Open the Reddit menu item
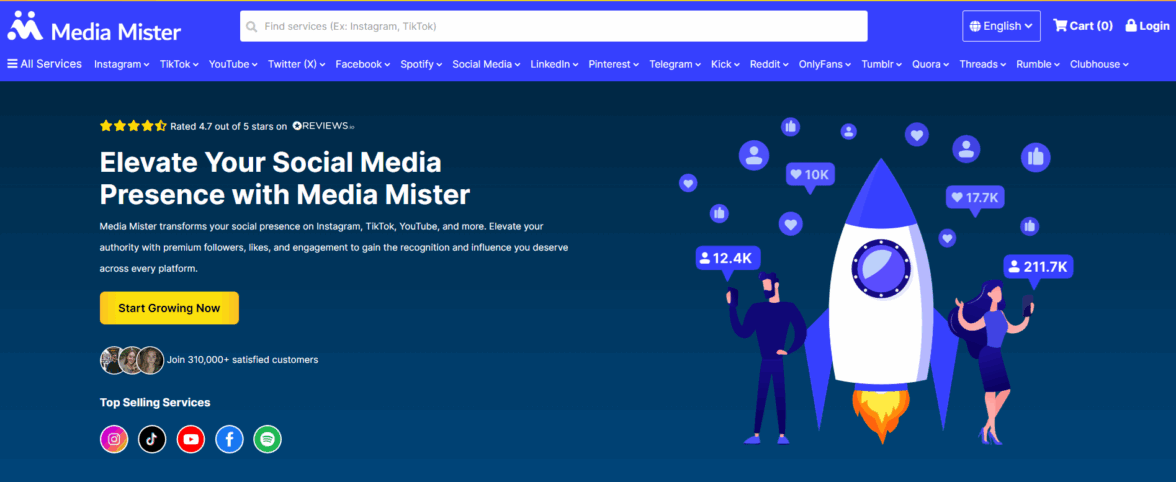The image size is (1176, 482). 770,64
